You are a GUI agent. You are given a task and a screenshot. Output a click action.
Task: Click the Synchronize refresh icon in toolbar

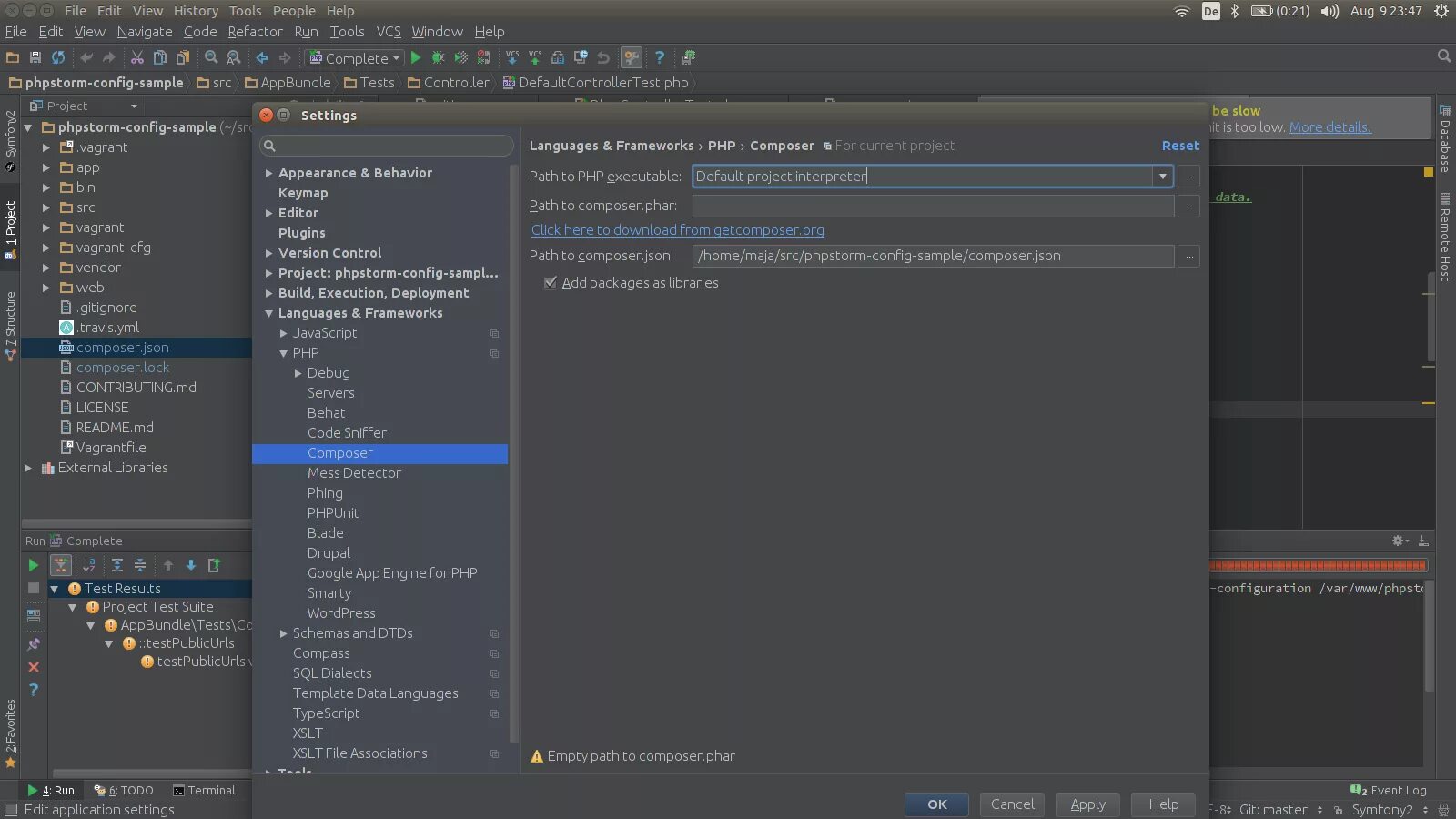58,57
